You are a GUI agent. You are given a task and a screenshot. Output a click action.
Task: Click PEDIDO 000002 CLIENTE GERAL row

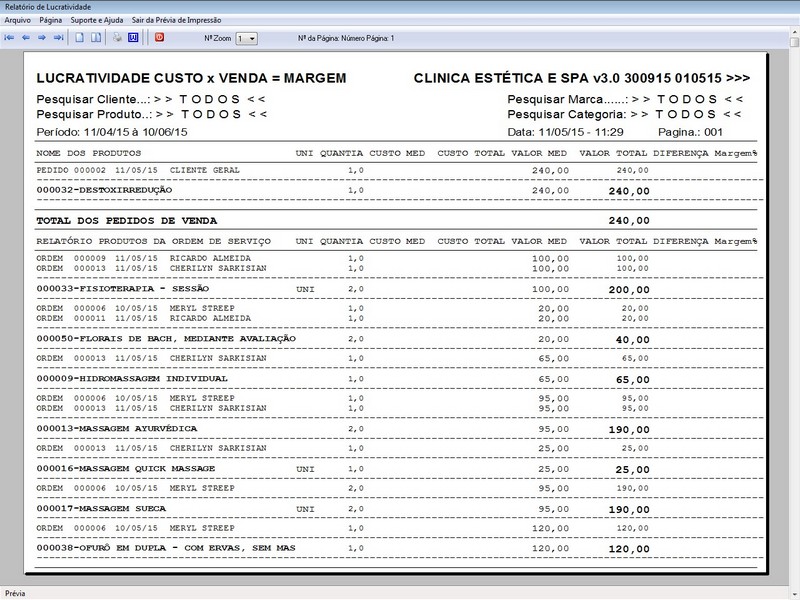(x=342, y=170)
